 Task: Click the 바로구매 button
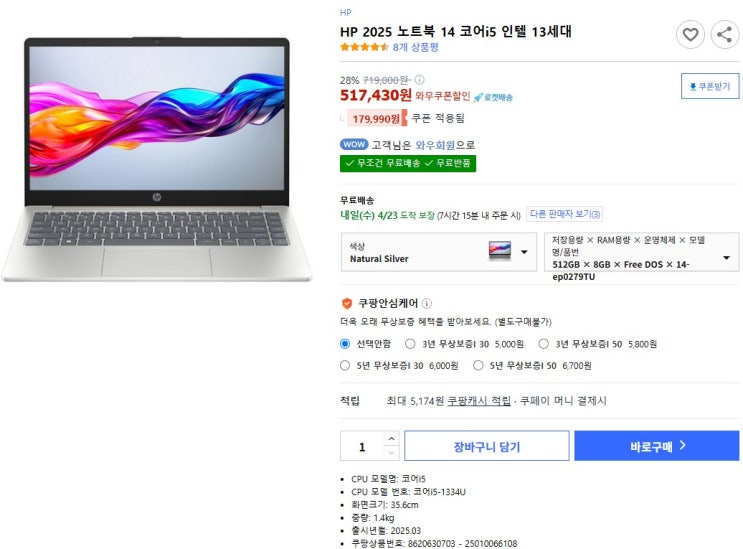(657, 446)
